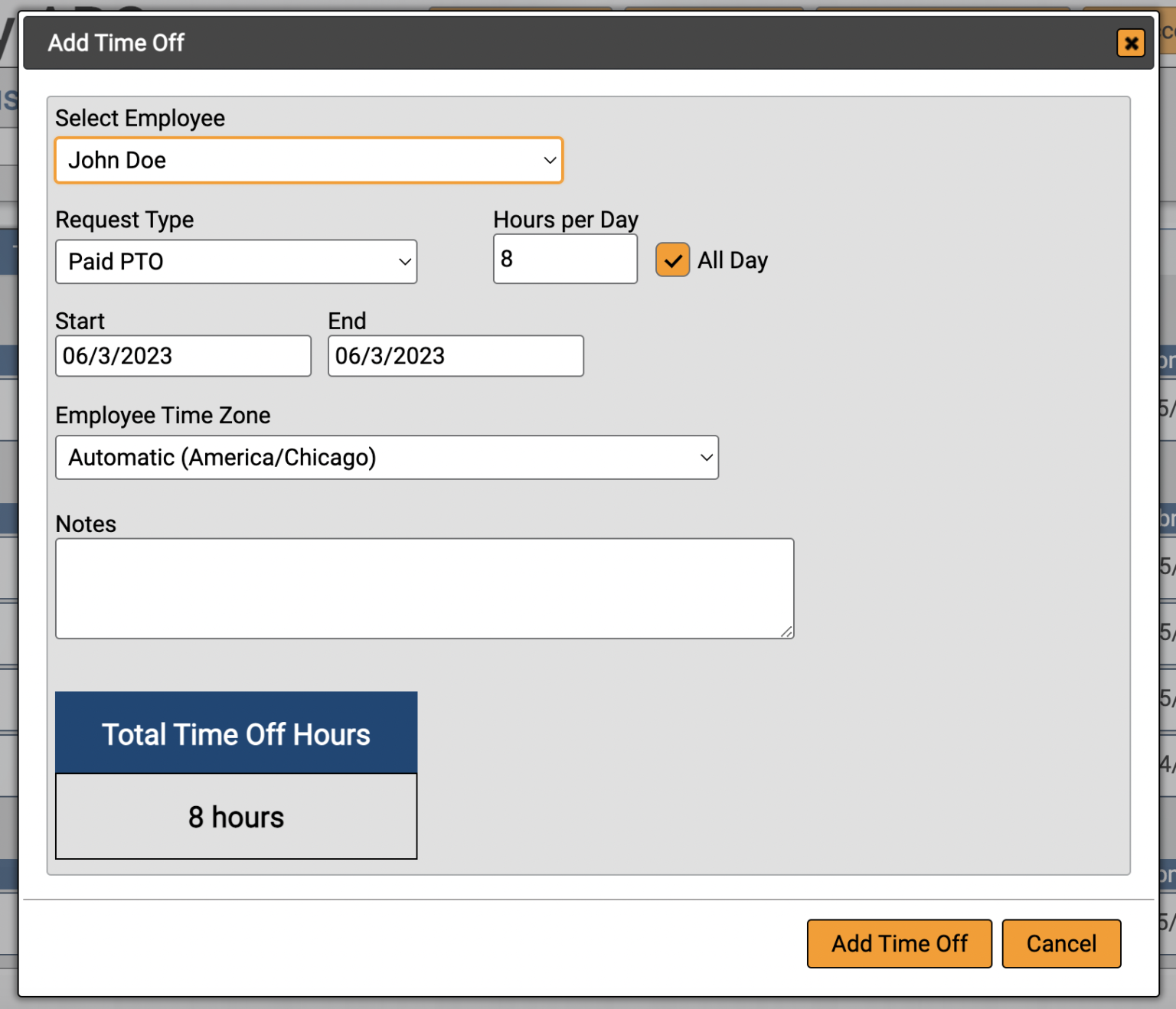1176x1009 pixels.
Task: Open the Employee Time Zone dropdown
Action: coord(387,457)
